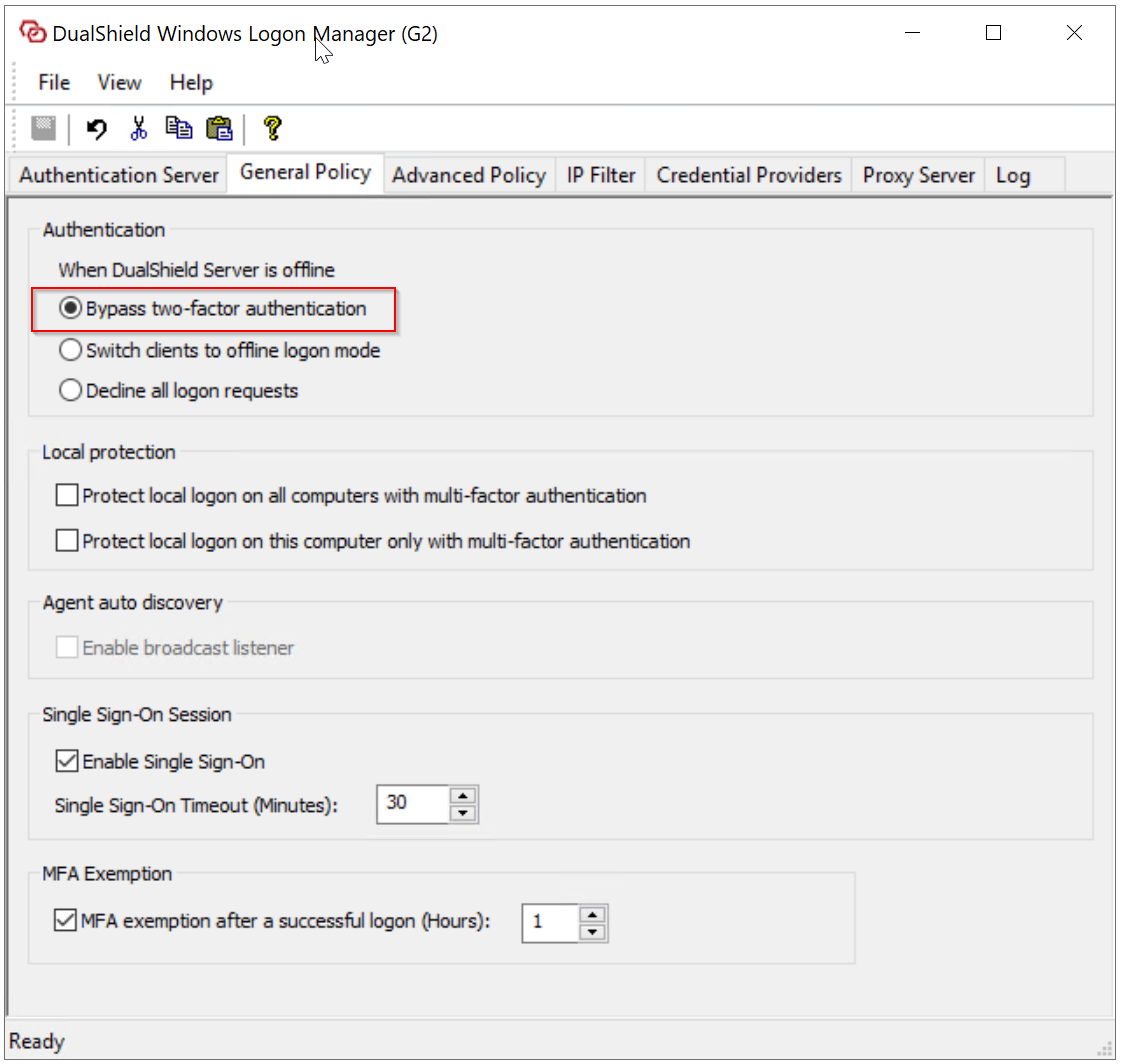Select Decline all logon requests option
This screenshot has width=1123, height=1064.
[71, 391]
